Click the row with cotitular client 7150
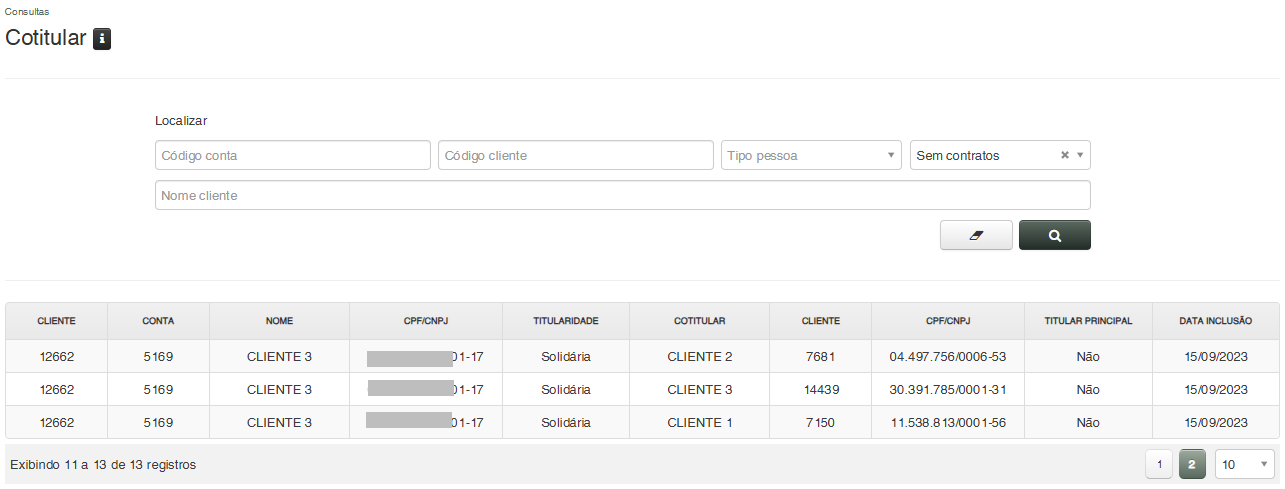The image size is (1285, 489). (819, 422)
